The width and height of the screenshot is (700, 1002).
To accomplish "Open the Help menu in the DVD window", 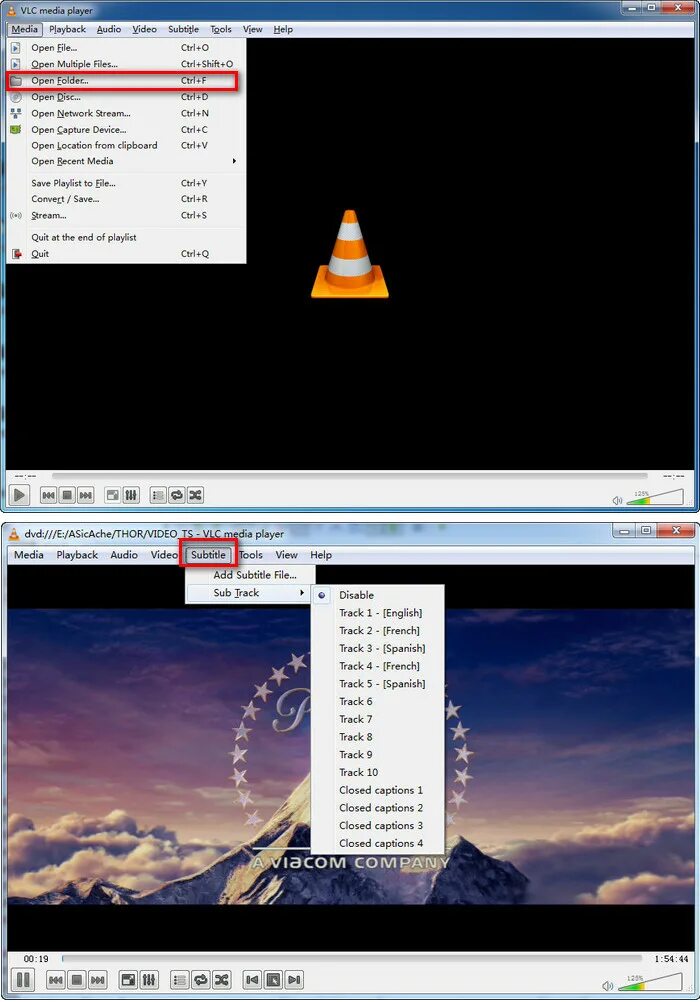I will click(321, 555).
